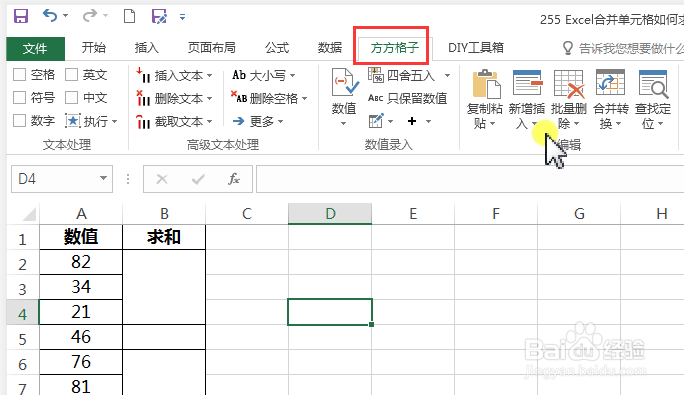
Task: Click the 查找定位 magnifier icon
Action: [653, 83]
